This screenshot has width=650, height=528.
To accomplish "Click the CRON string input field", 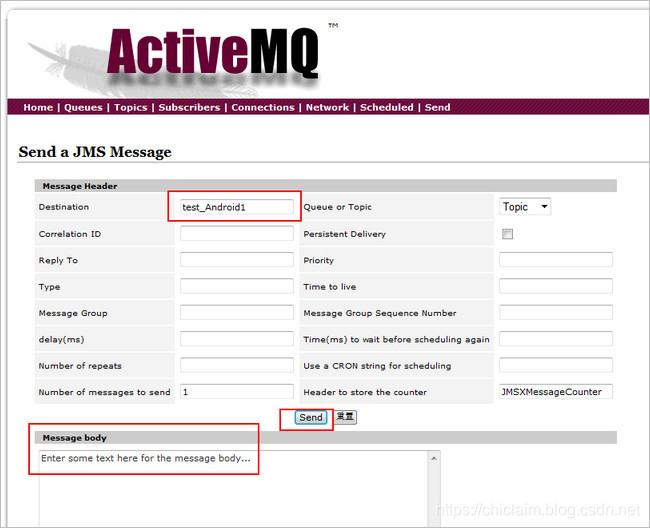I will (556, 365).
